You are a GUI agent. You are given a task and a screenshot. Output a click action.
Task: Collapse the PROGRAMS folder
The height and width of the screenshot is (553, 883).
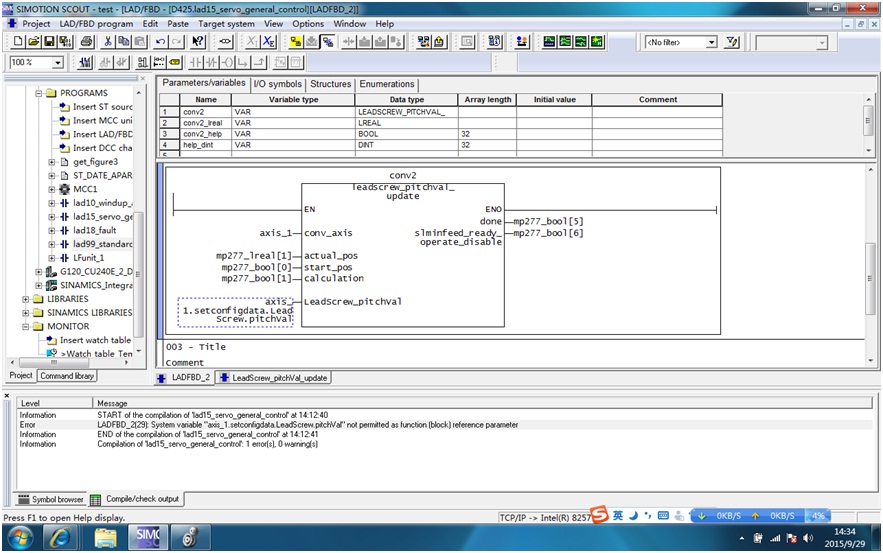pos(39,93)
